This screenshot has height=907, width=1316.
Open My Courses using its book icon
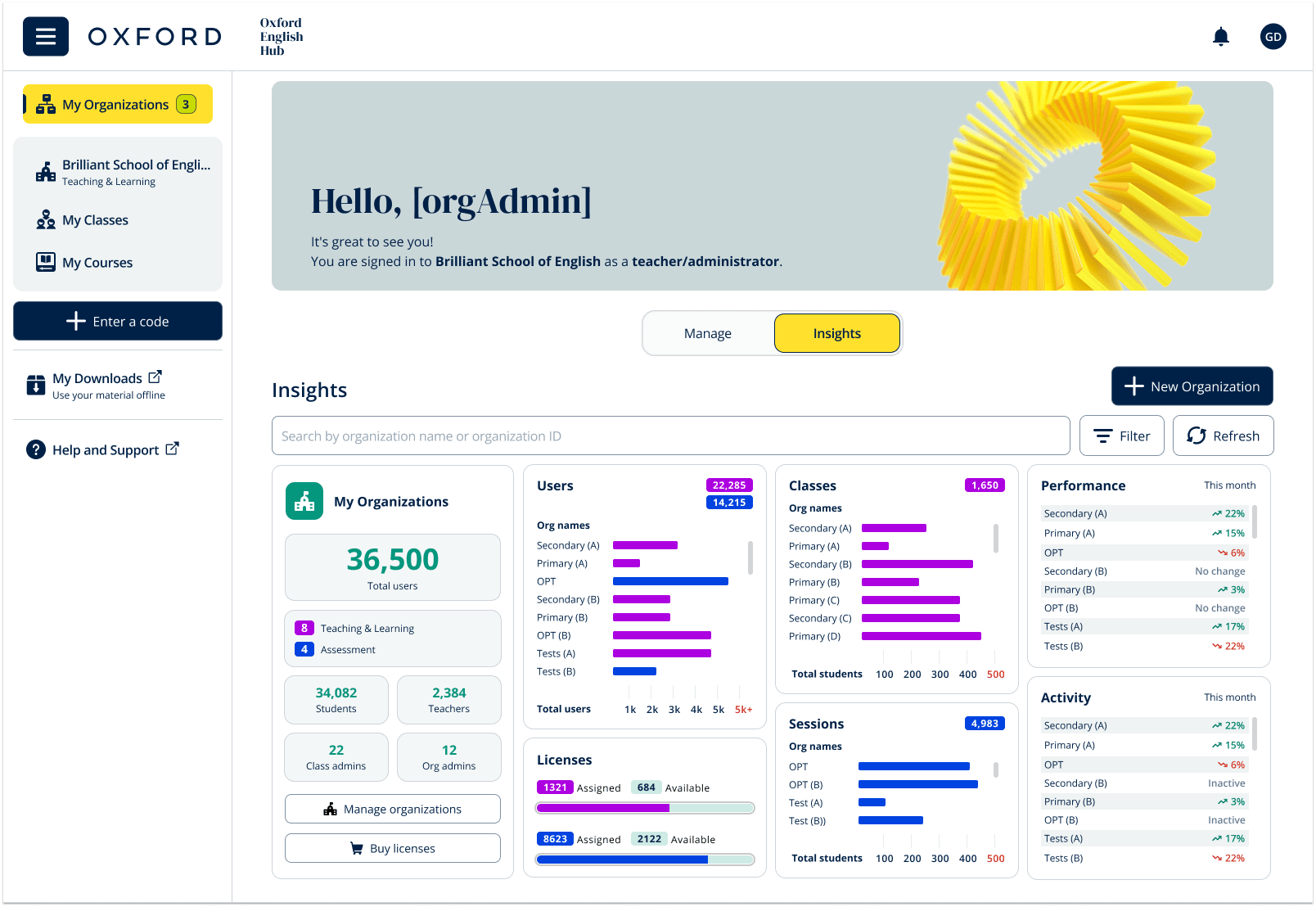coord(46,262)
